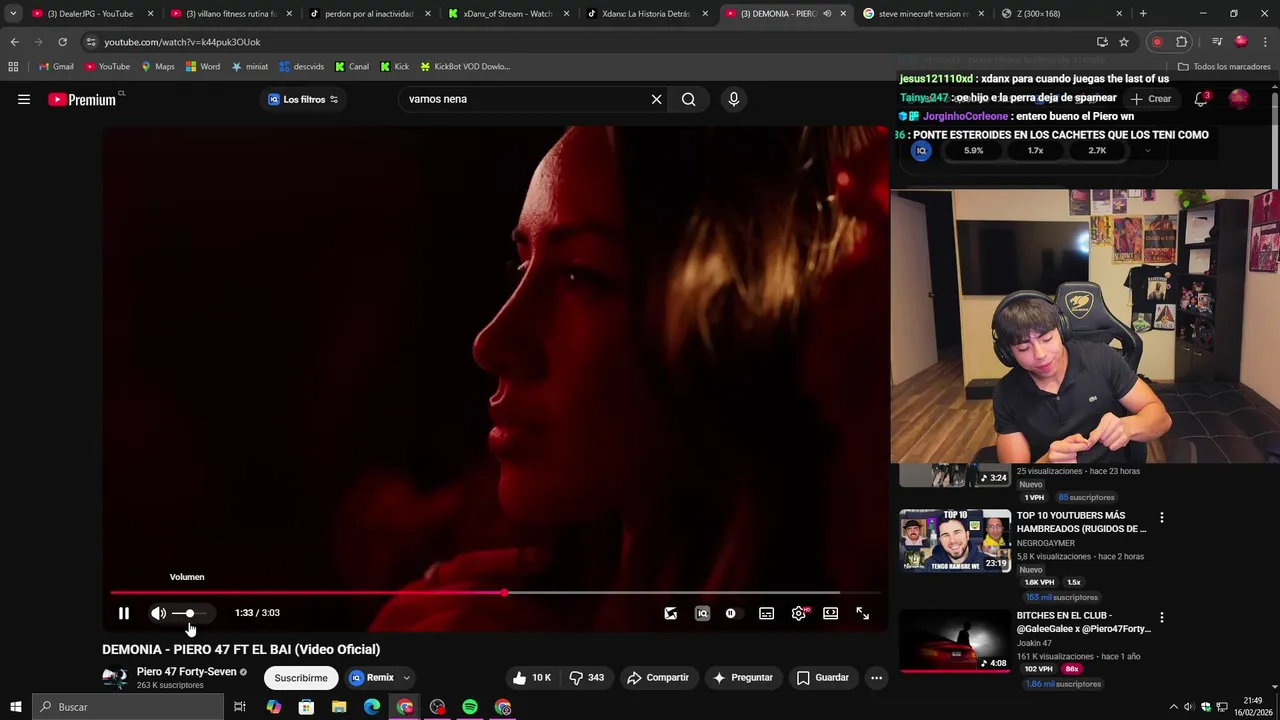Expand the vidIQ stats bar chevron
The image size is (1280, 720).
(1147, 151)
